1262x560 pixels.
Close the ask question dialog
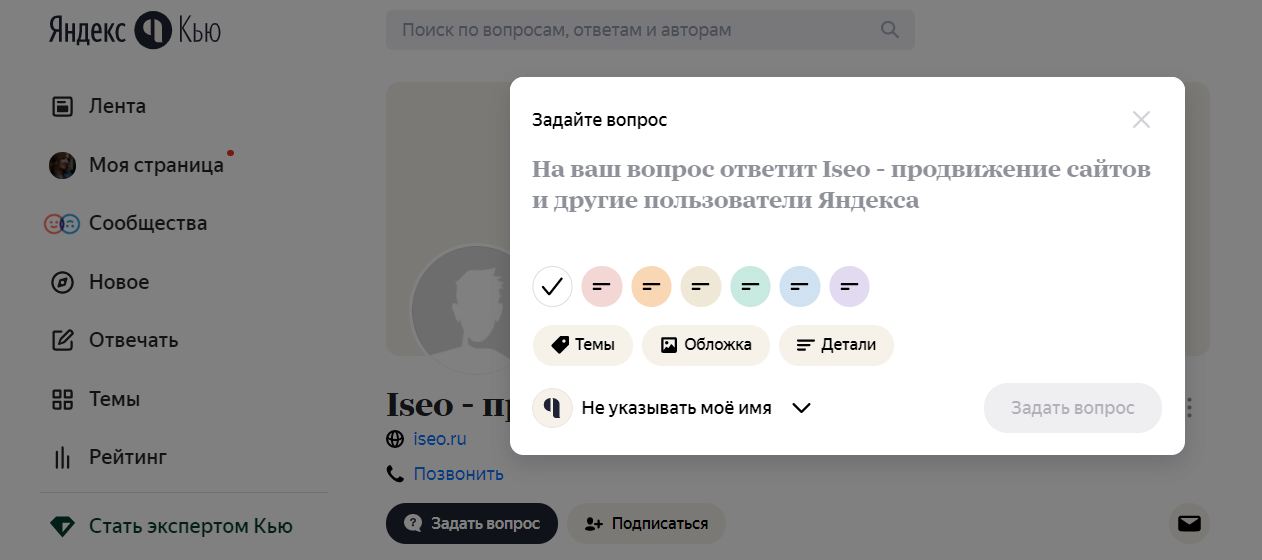pos(1141,120)
